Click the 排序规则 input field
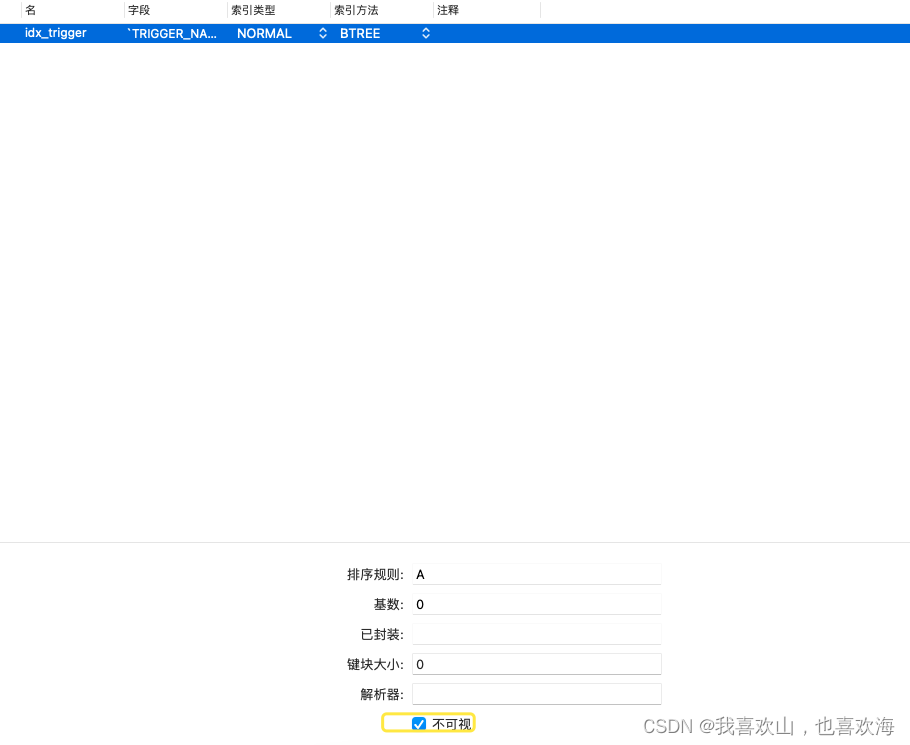 tap(537, 574)
